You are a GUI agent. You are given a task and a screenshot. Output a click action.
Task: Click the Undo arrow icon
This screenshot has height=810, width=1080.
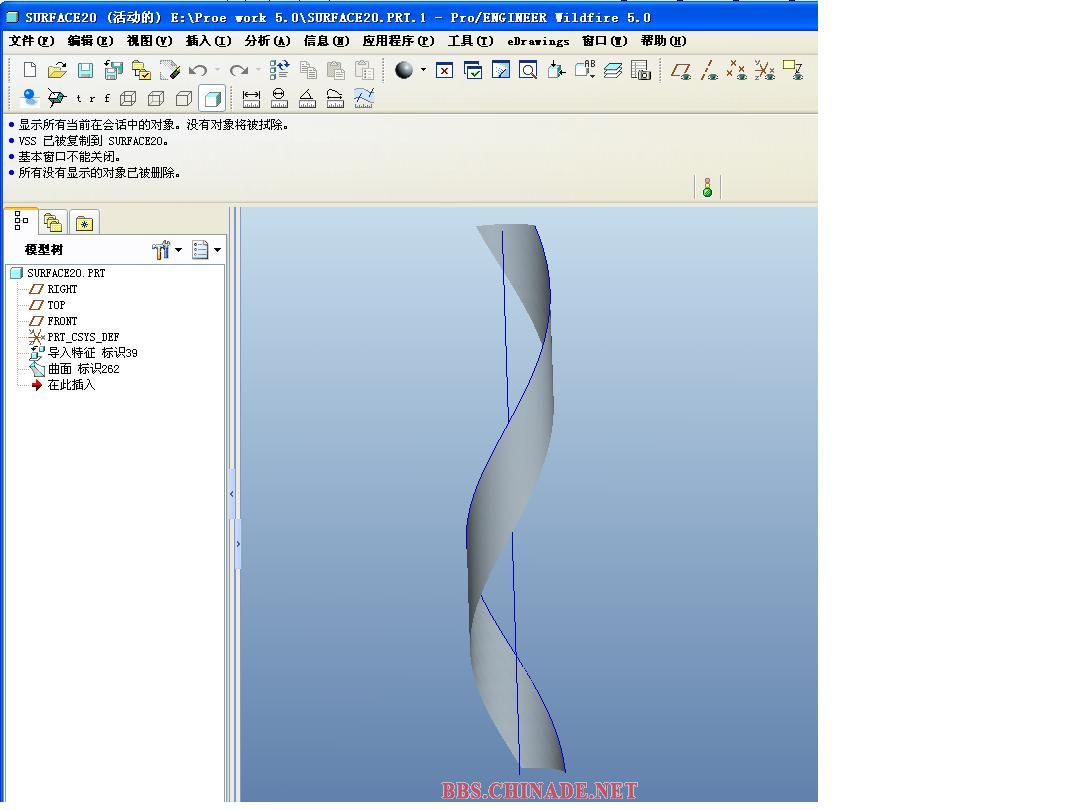point(198,70)
